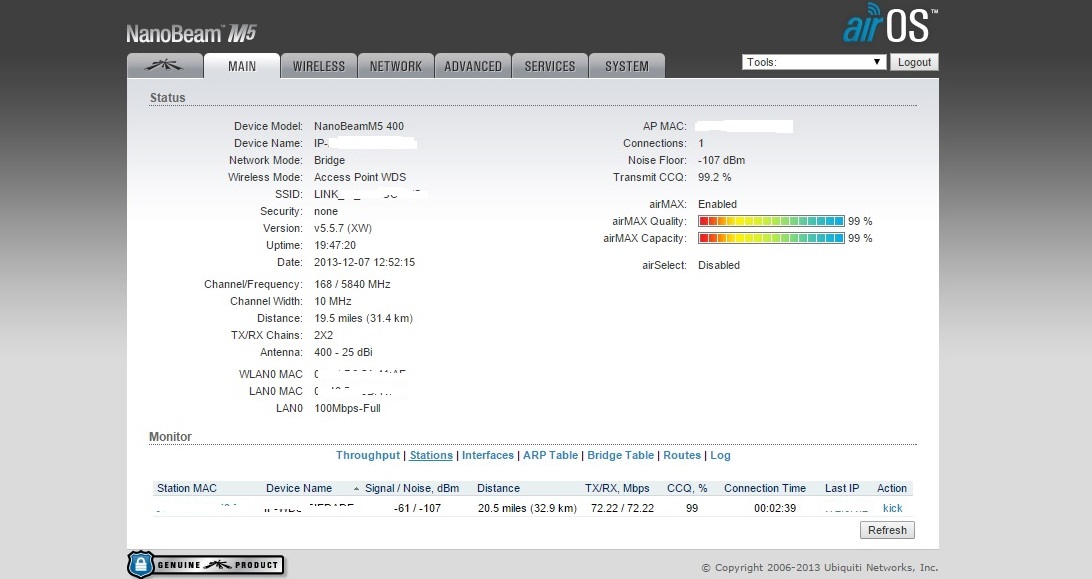Click the NanoBeam M5 logo
The height and width of the screenshot is (579, 1092).
(192, 33)
